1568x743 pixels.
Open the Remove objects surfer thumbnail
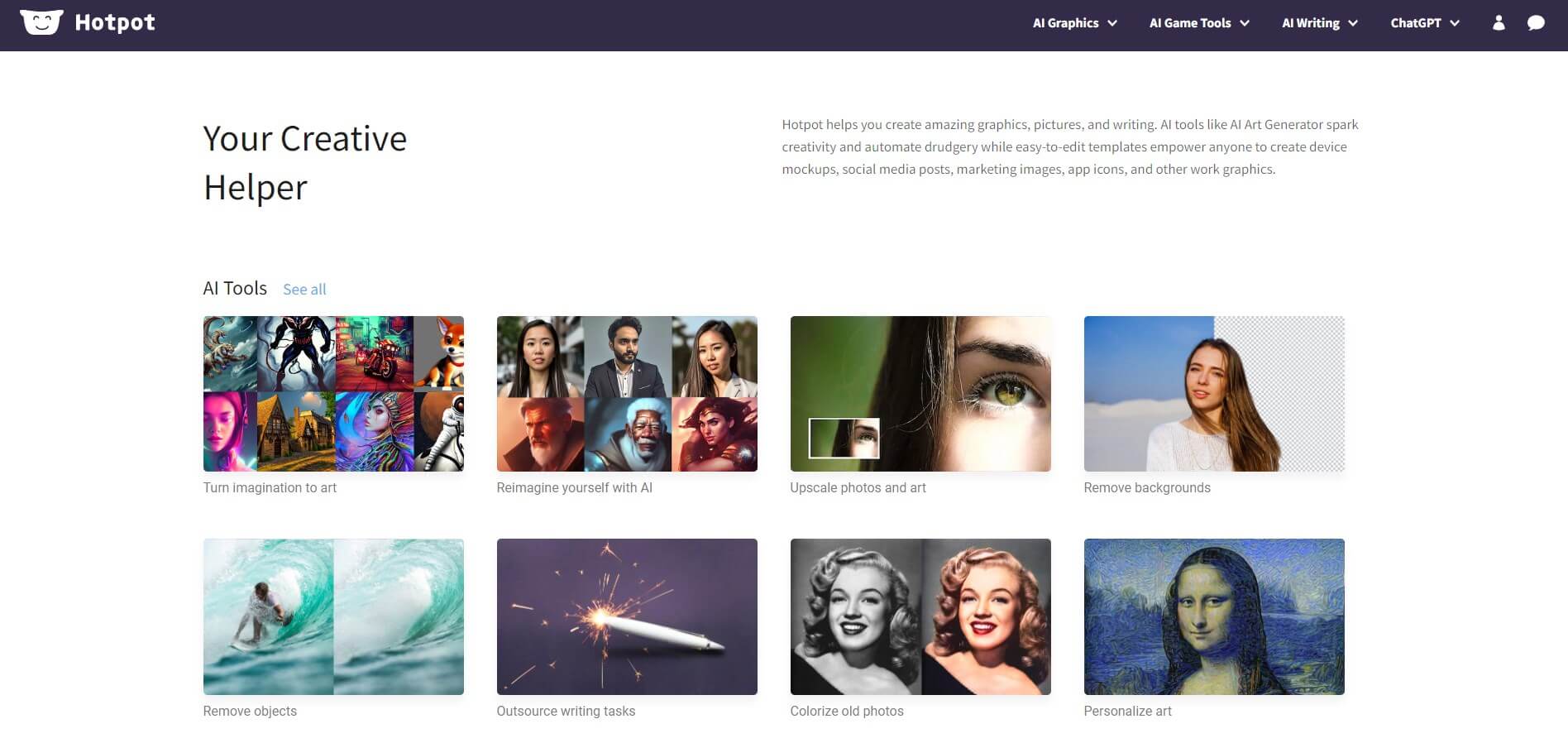(333, 616)
